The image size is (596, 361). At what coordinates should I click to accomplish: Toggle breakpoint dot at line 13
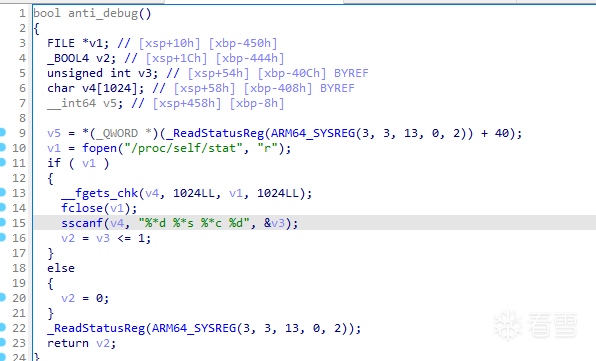(x=2, y=192)
